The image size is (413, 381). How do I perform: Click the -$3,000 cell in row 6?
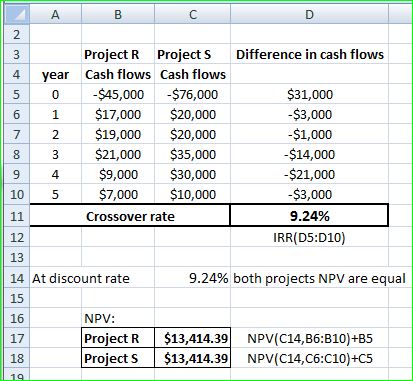coord(309,114)
